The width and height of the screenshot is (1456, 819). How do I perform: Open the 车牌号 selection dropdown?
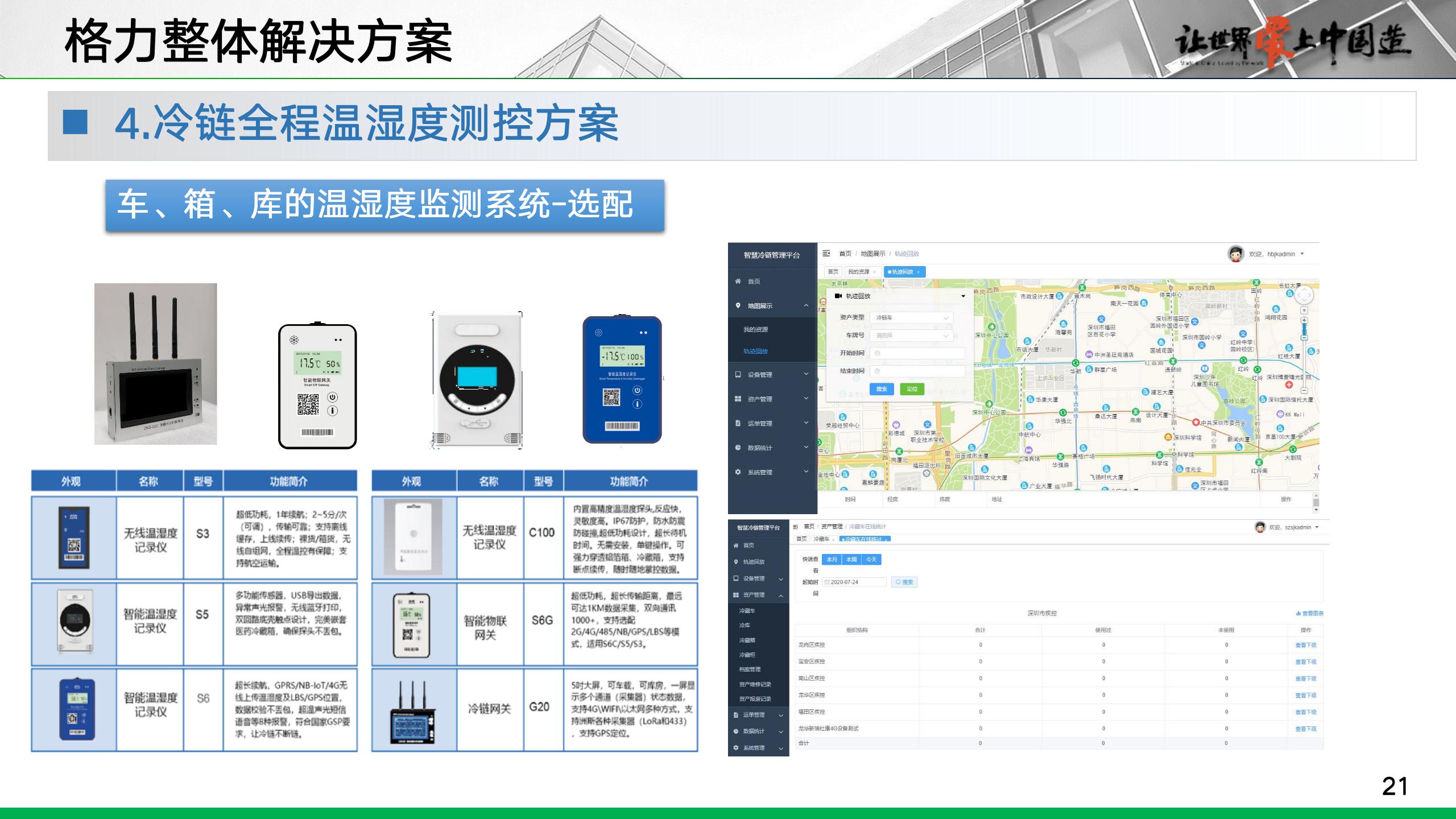tap(912, 336)
